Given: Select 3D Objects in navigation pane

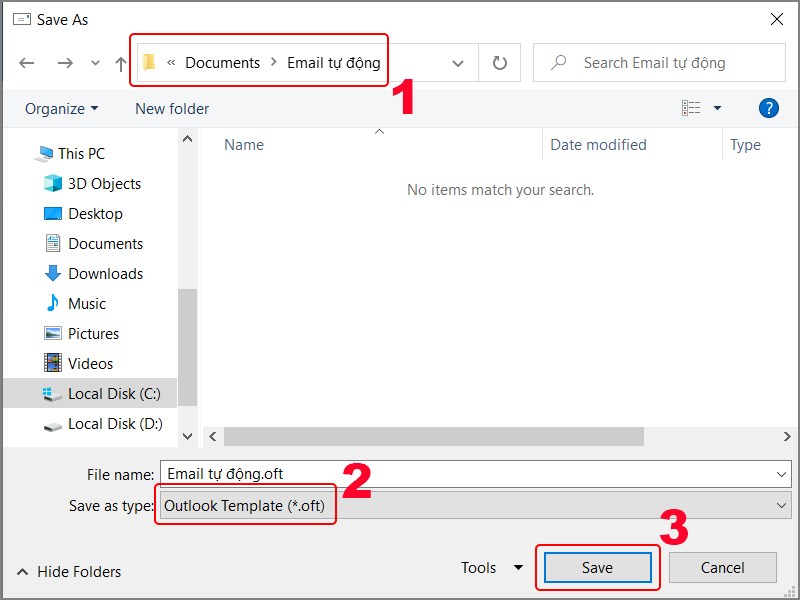Looking at the screenshot, I should [104, 184].
